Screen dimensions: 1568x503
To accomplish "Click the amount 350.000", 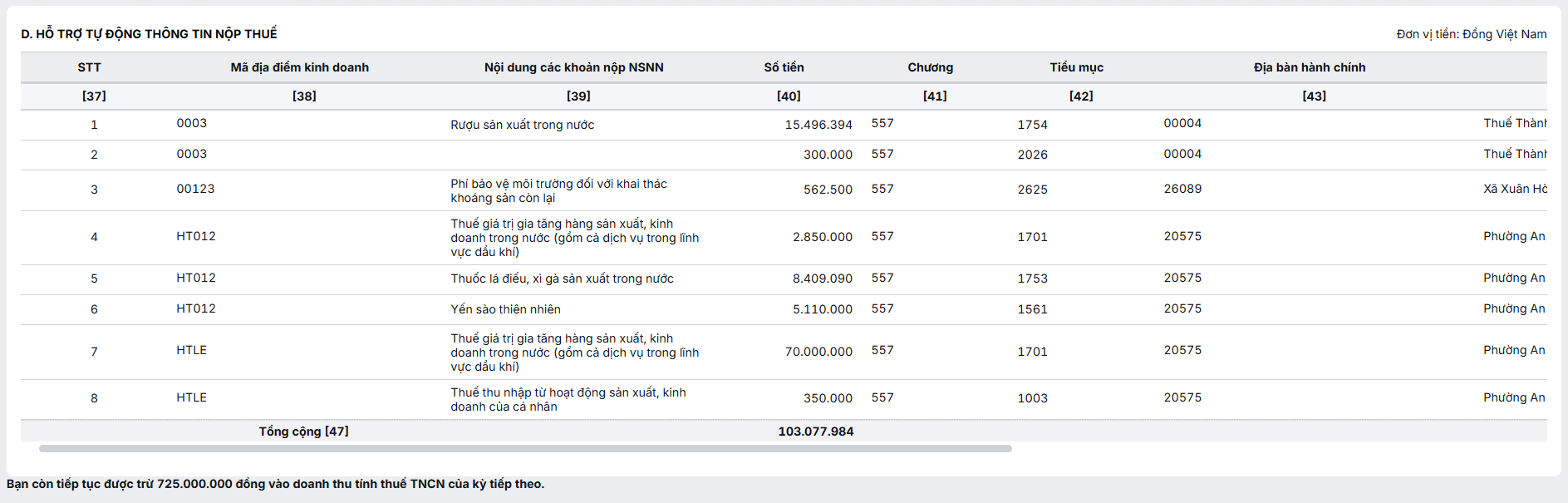I will click(x=828, y=398).
